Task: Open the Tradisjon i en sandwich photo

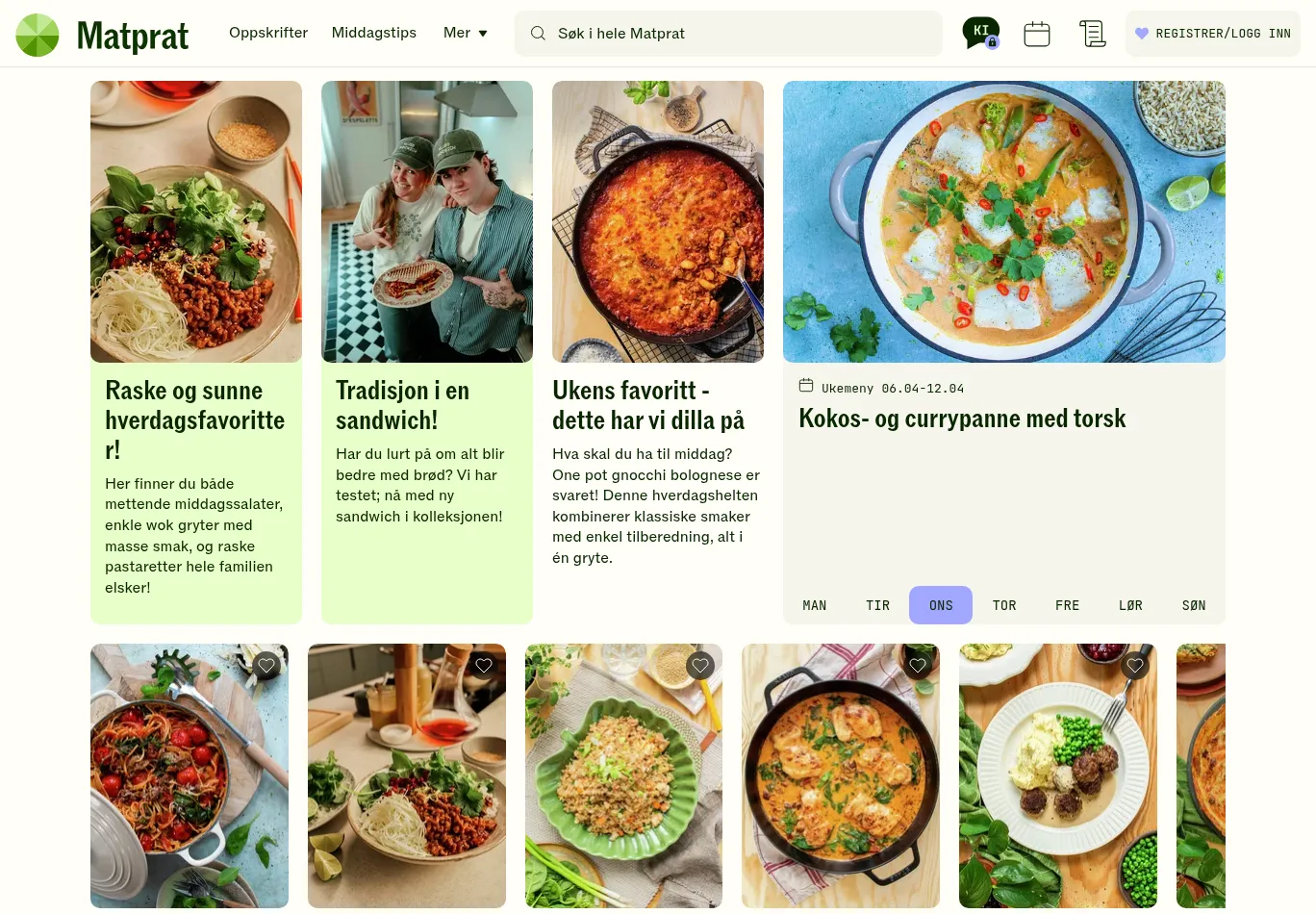Action: click(427, 221)
